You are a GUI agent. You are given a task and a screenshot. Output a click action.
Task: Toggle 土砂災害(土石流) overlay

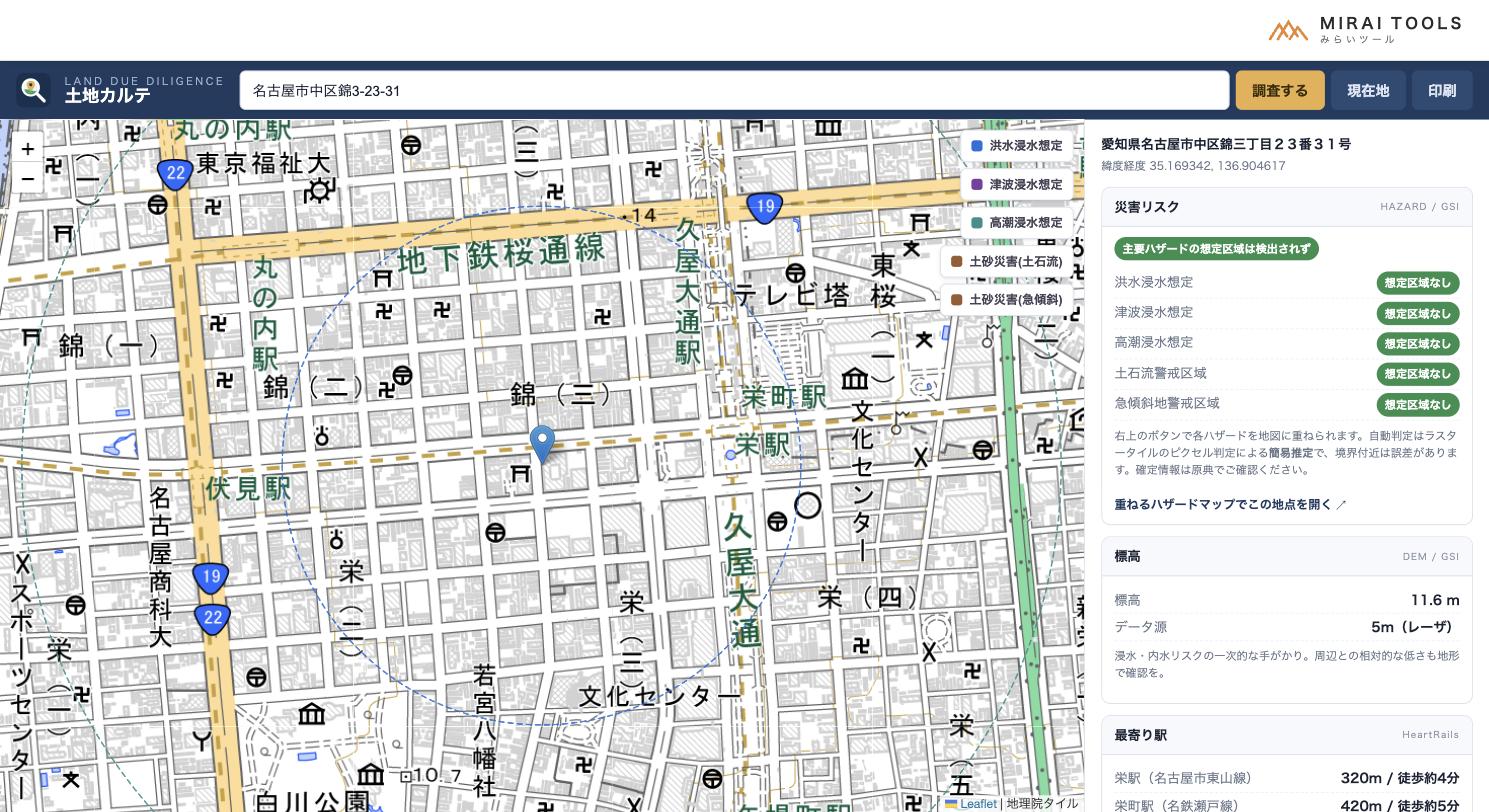tap(1007, 261)
